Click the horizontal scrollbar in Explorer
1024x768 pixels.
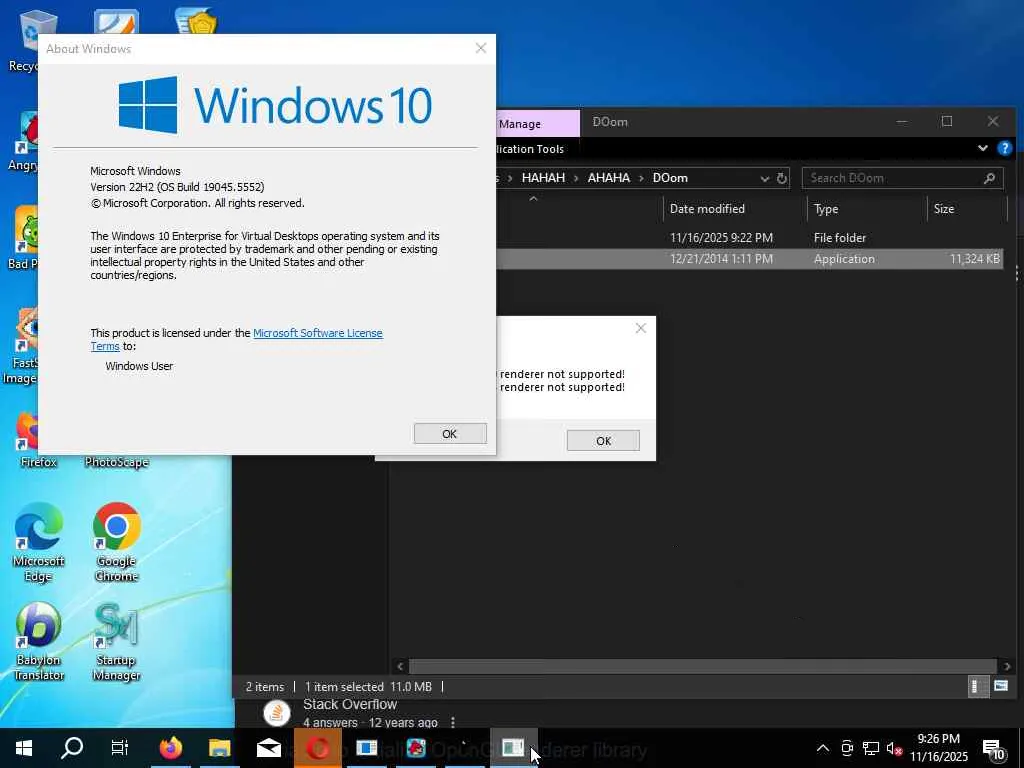703,666
